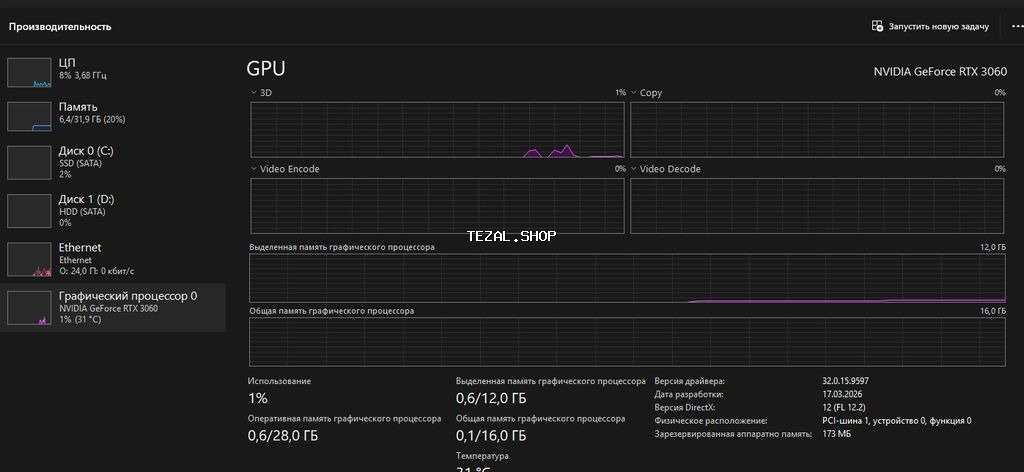The height and width of the screenshot is (472, 1024).
Task: Select the Память entry label in sidebar
Action: click(x=78, y=107)
